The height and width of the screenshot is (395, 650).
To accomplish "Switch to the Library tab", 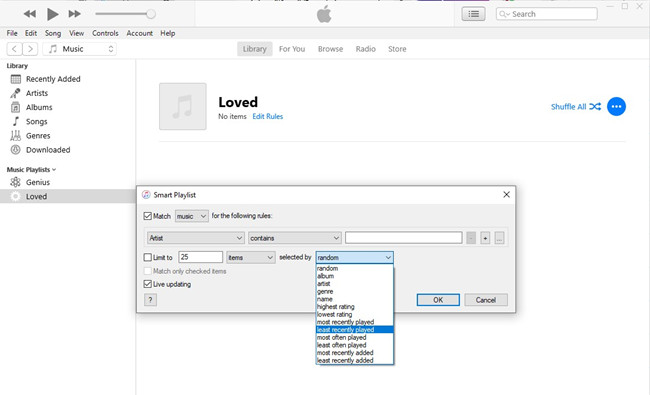I will pos(255,49).
